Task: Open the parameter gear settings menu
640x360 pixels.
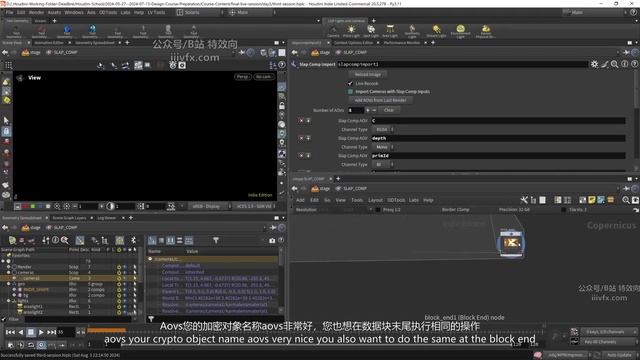Action: (x=594, y=64)
